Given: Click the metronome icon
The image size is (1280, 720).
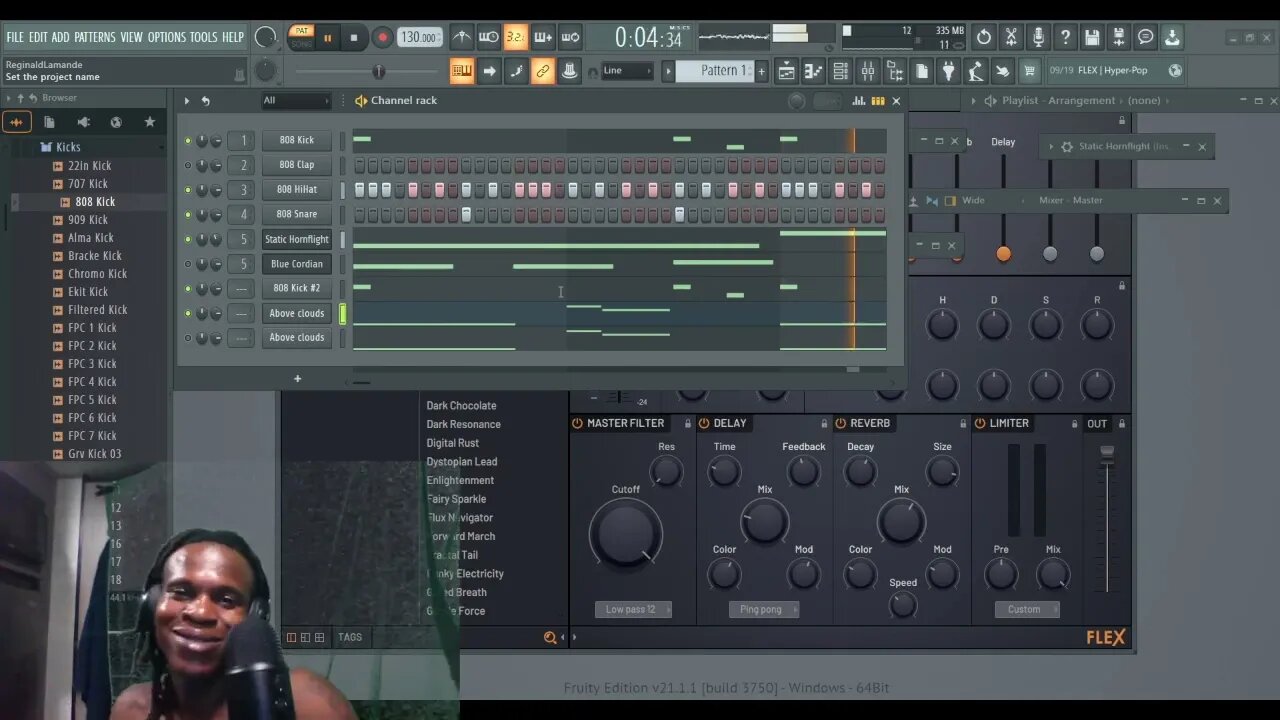Looking at the screenshot, I should pyautogui.click(x=461, y=38).
